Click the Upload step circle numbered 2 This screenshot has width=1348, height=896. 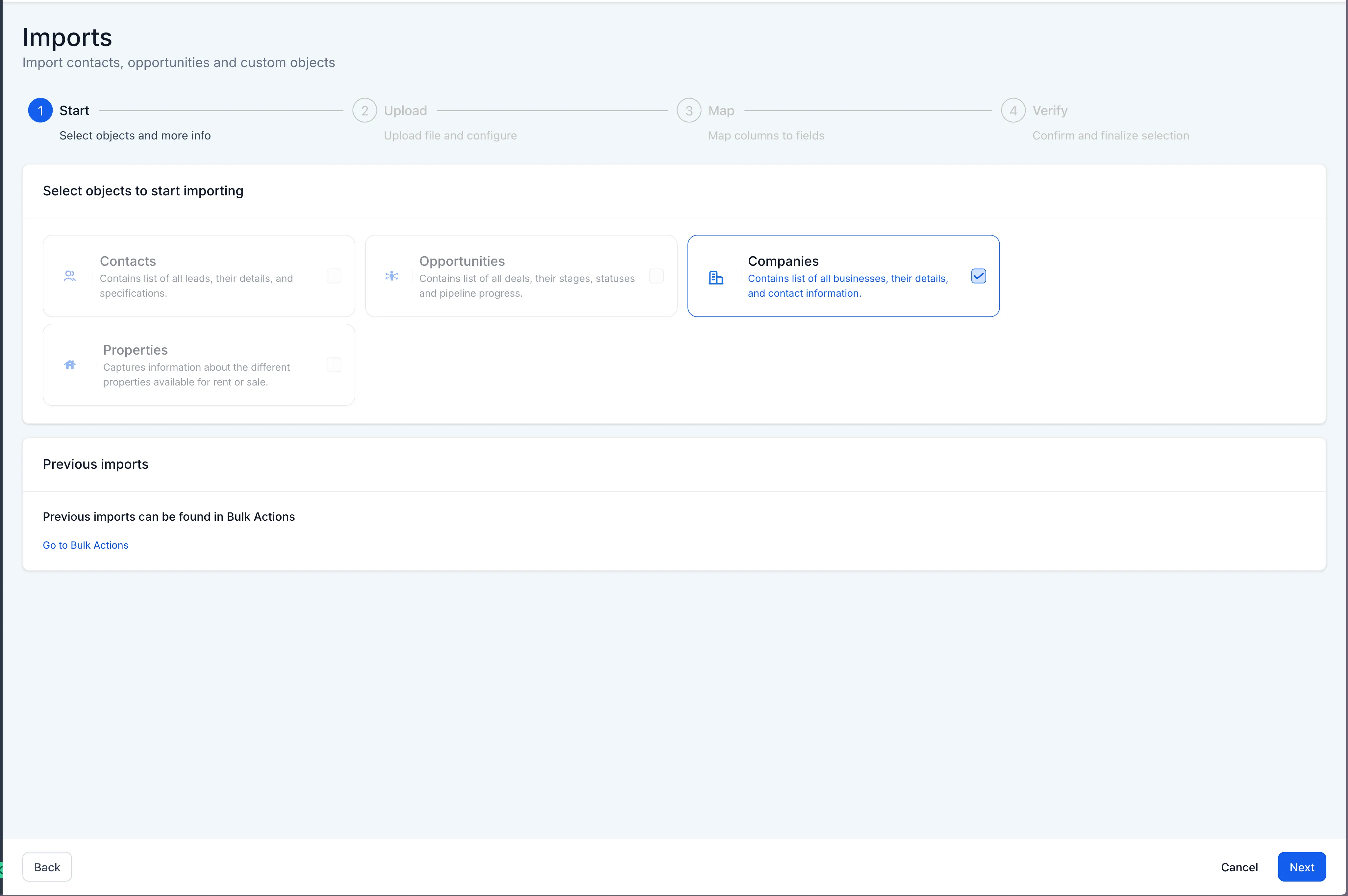click(364, 110)
